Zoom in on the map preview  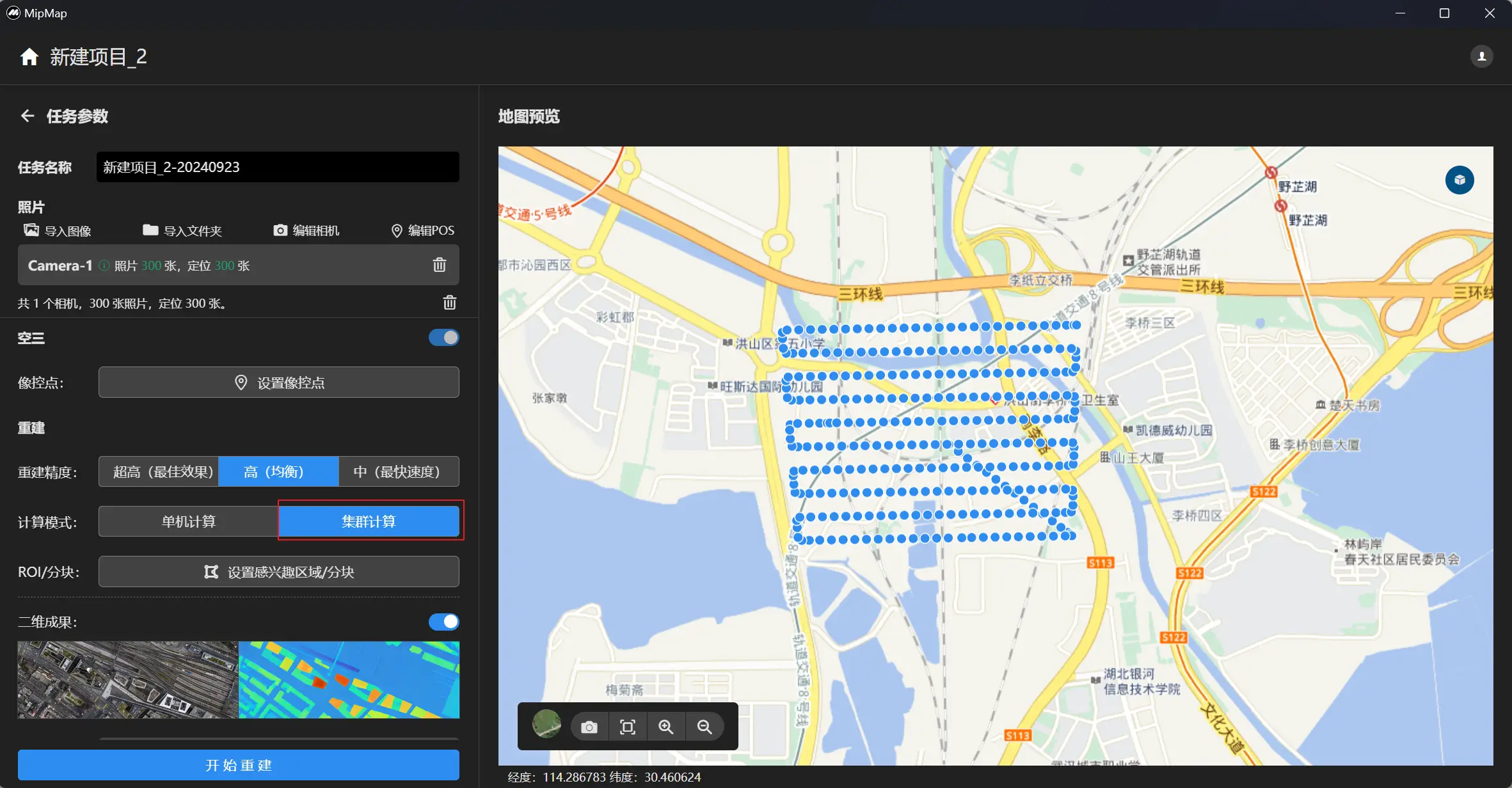tap(665, 727)
